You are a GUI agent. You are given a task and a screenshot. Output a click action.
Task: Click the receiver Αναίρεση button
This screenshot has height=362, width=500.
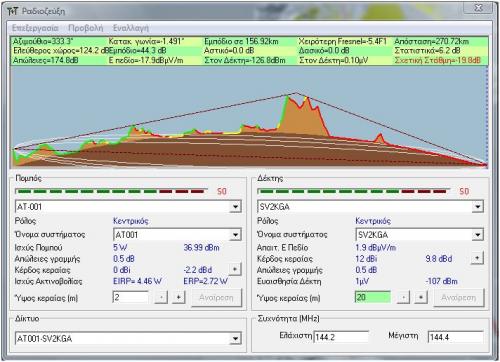pyautogui.click(x=459, y=297)
